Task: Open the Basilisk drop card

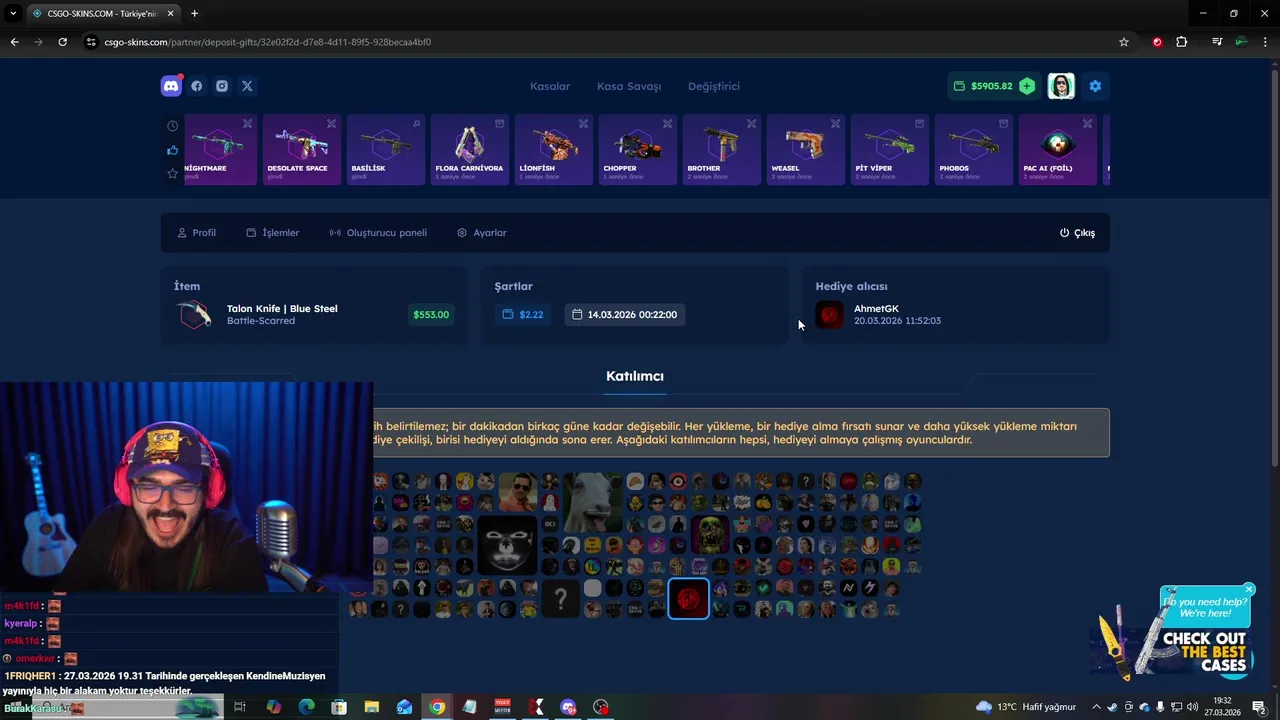Action: tap(386, 150)
